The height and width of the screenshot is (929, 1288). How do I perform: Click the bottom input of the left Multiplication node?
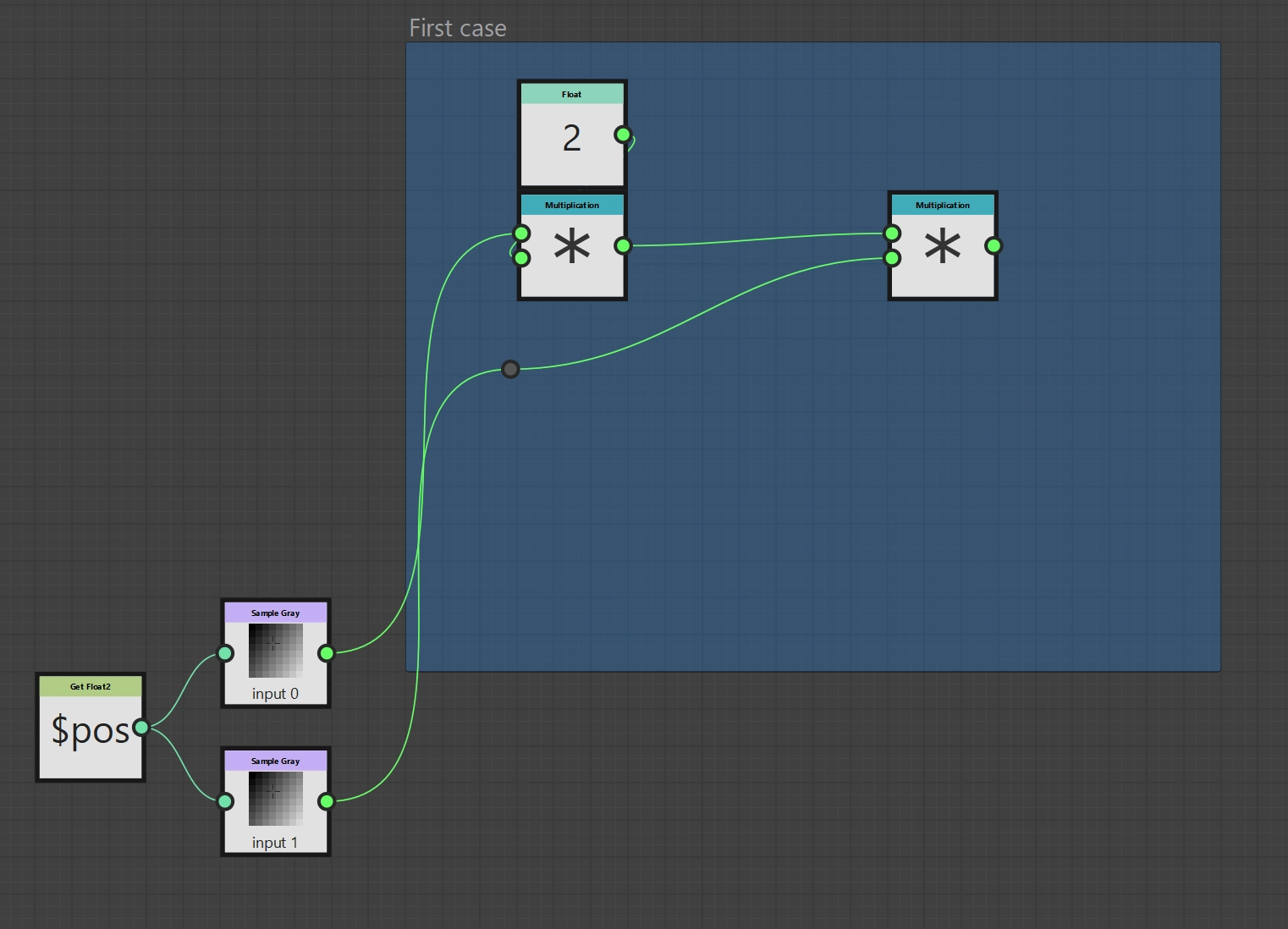point(522,258)
